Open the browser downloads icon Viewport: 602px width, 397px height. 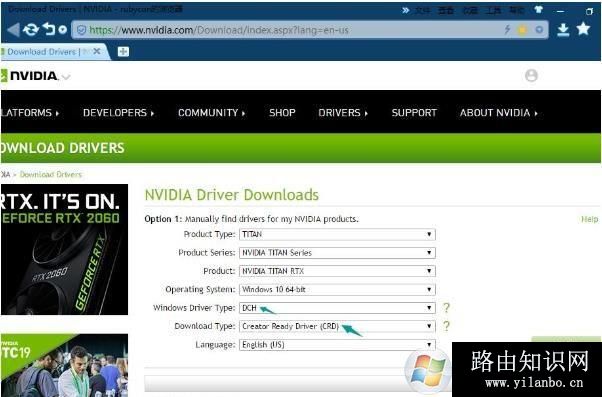(x=563, y=30)
